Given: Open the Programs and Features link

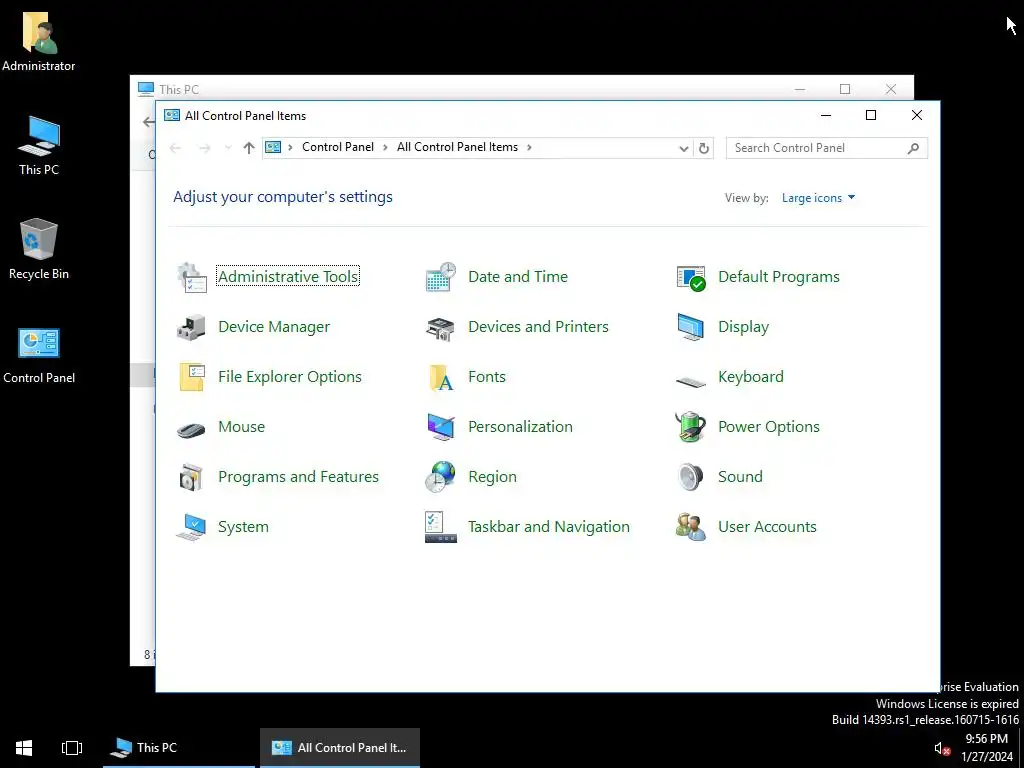Looking at the screenshot, I should (298, 477).
